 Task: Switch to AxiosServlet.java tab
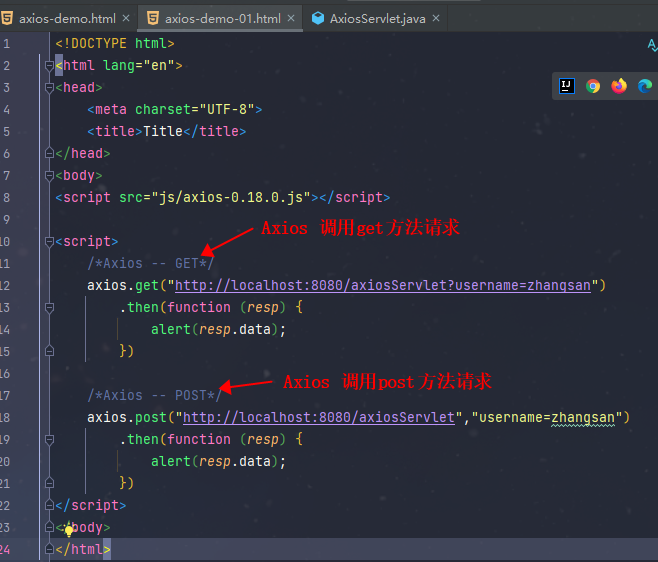point(377,18)
